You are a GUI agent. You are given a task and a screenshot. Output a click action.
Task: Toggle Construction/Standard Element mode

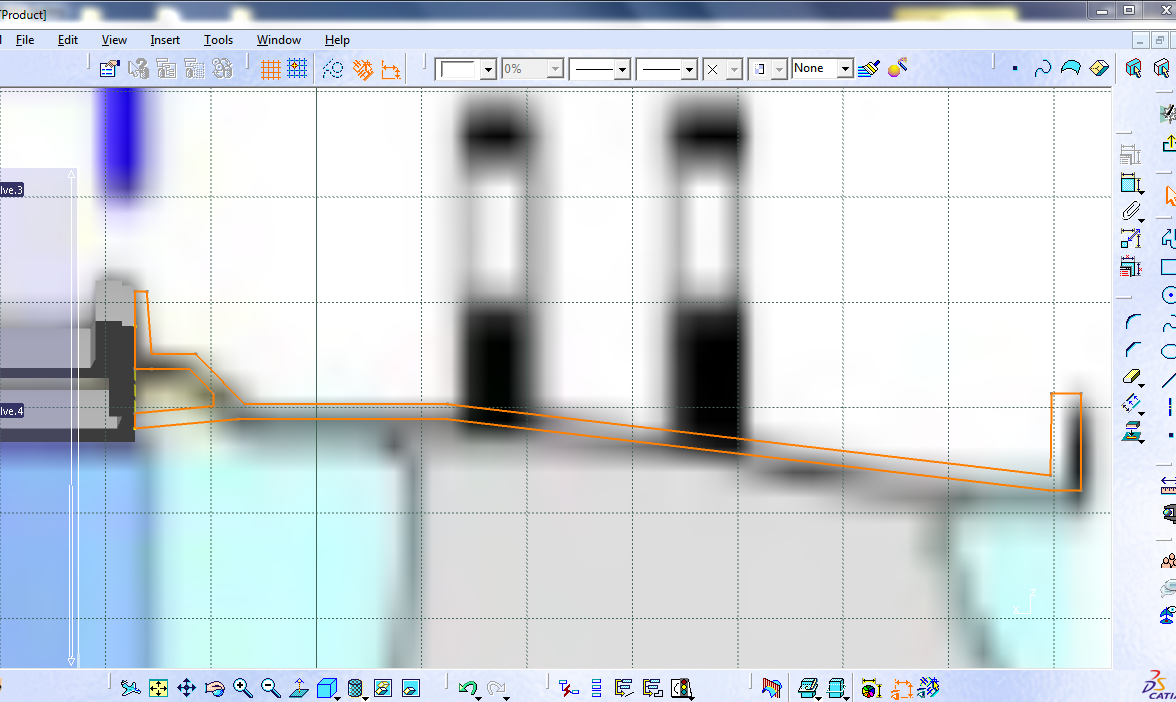tap(332, 69)
